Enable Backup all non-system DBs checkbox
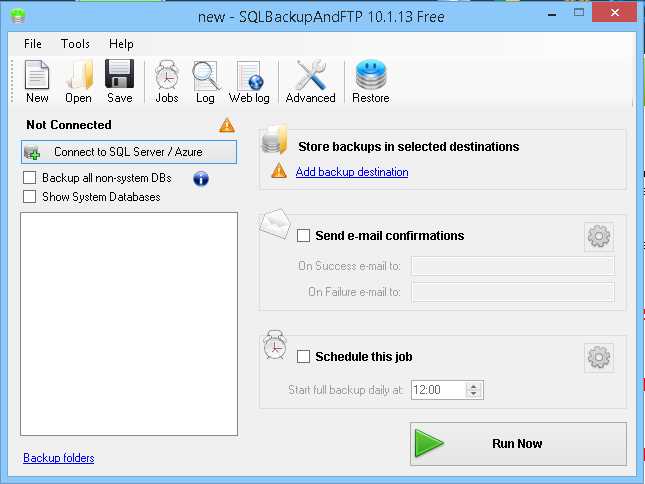The width and height of the screenshot is (645, 484). pos(30,178)
